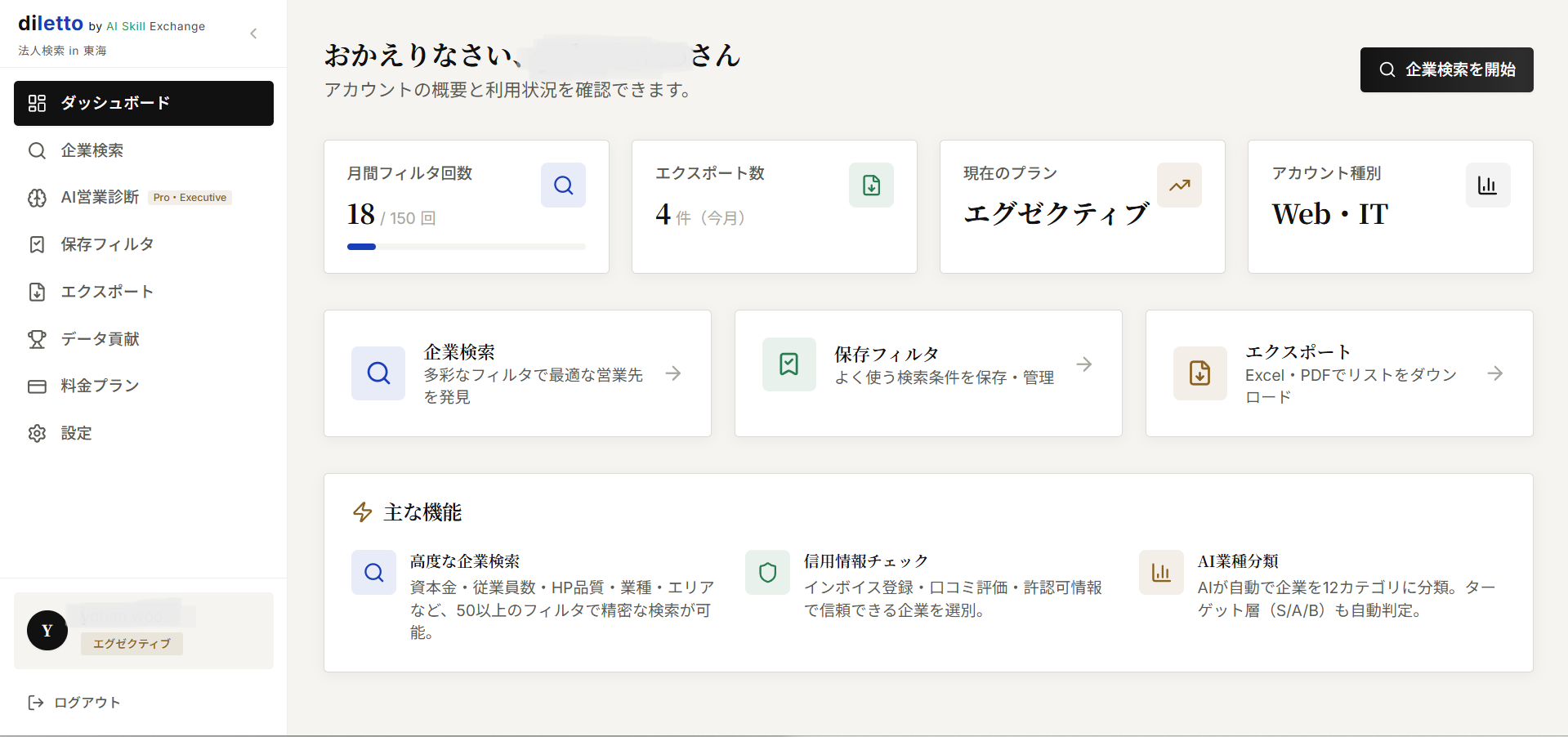Click bar chart icon in アカウント種別 card

(x=1487, y=185)
